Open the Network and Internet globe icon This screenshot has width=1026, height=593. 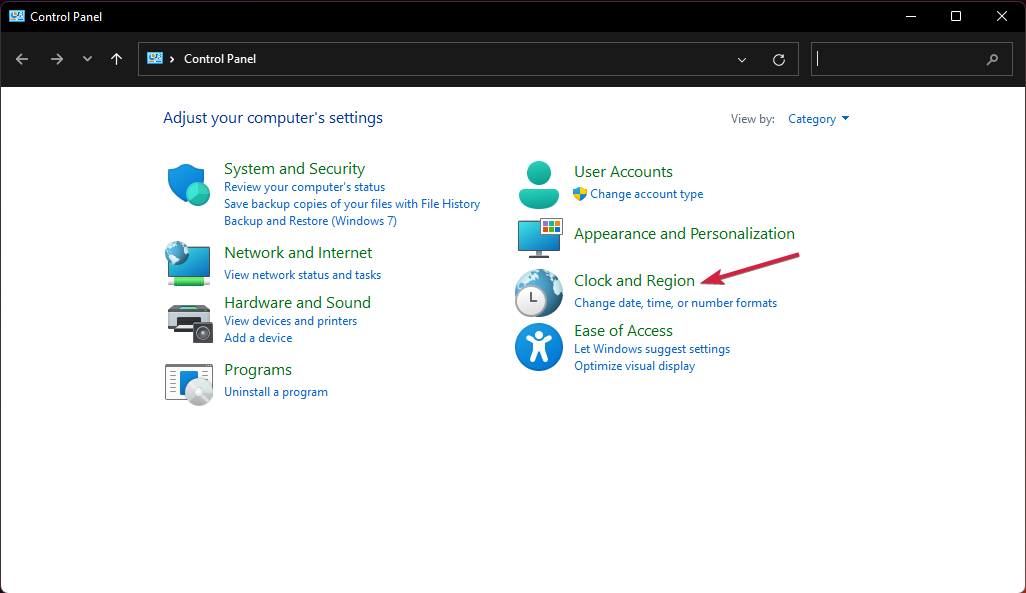point(188,264)
